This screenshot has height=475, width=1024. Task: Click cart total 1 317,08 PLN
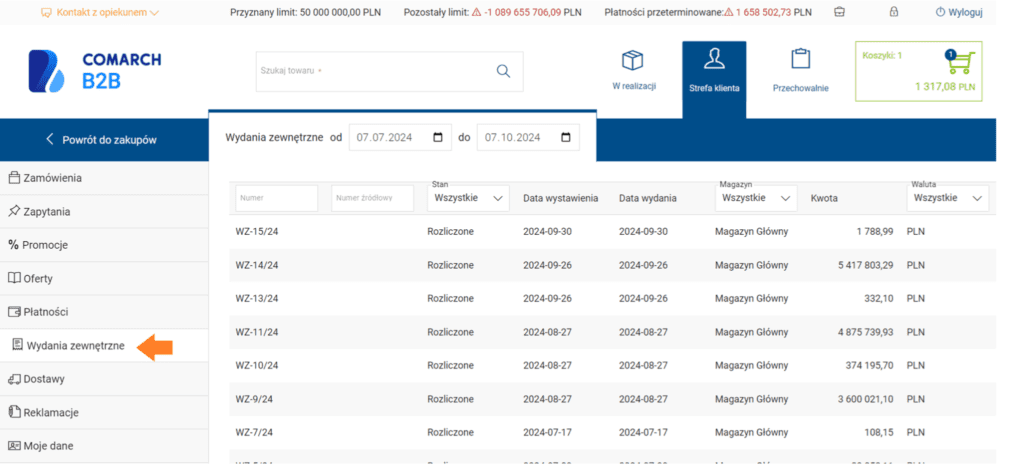click(x=945, y=87)
